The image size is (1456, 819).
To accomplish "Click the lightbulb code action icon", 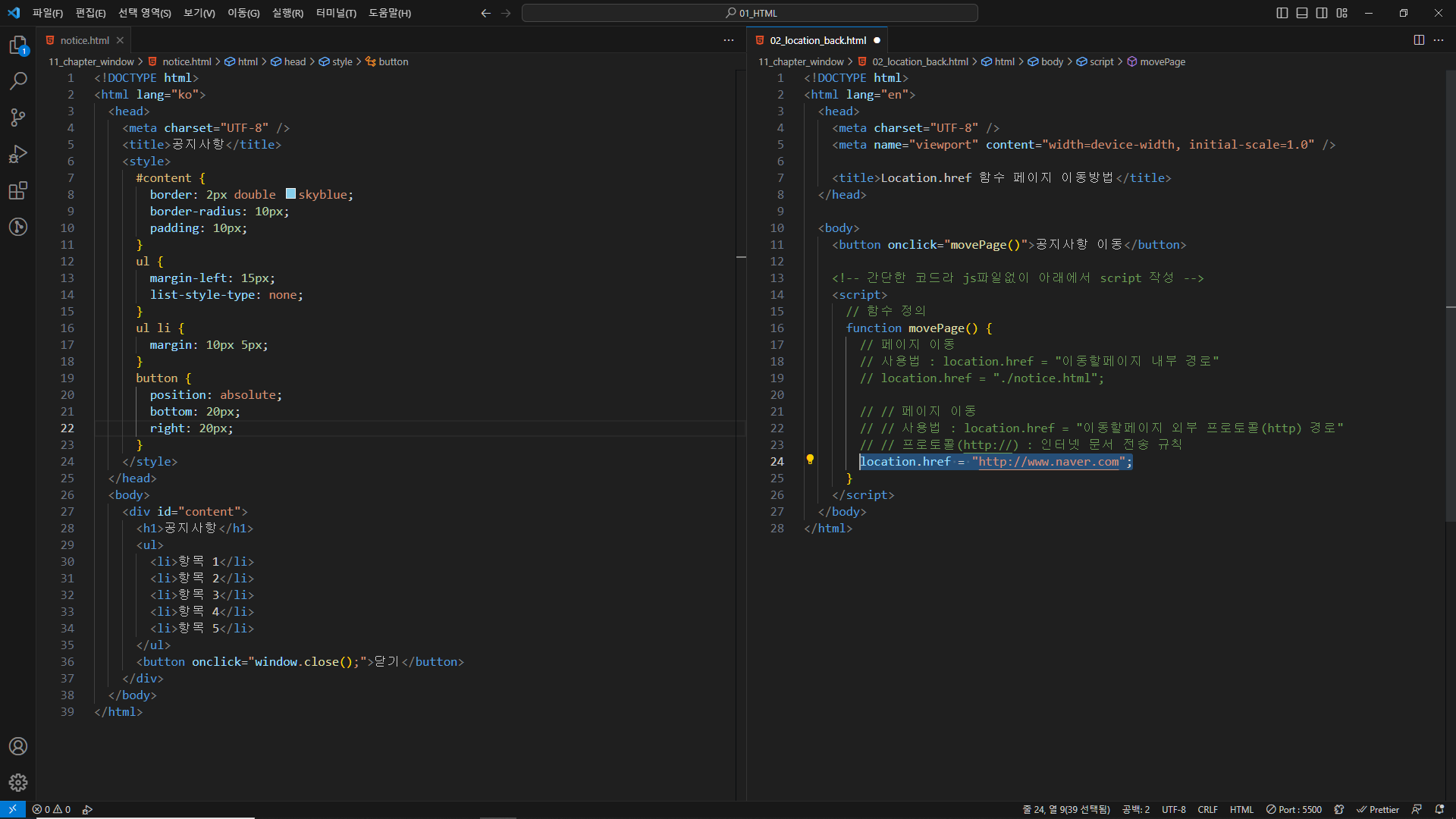I will point(810,460).
